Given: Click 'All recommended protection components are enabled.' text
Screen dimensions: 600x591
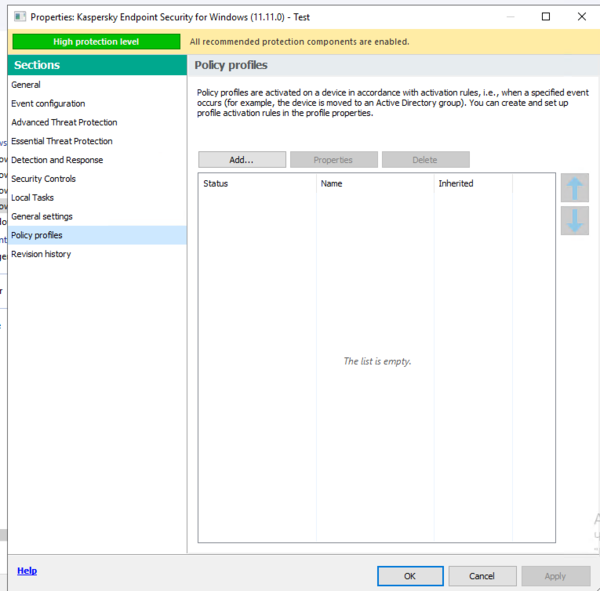Looking at the screenshot, I should coord(299,41).
